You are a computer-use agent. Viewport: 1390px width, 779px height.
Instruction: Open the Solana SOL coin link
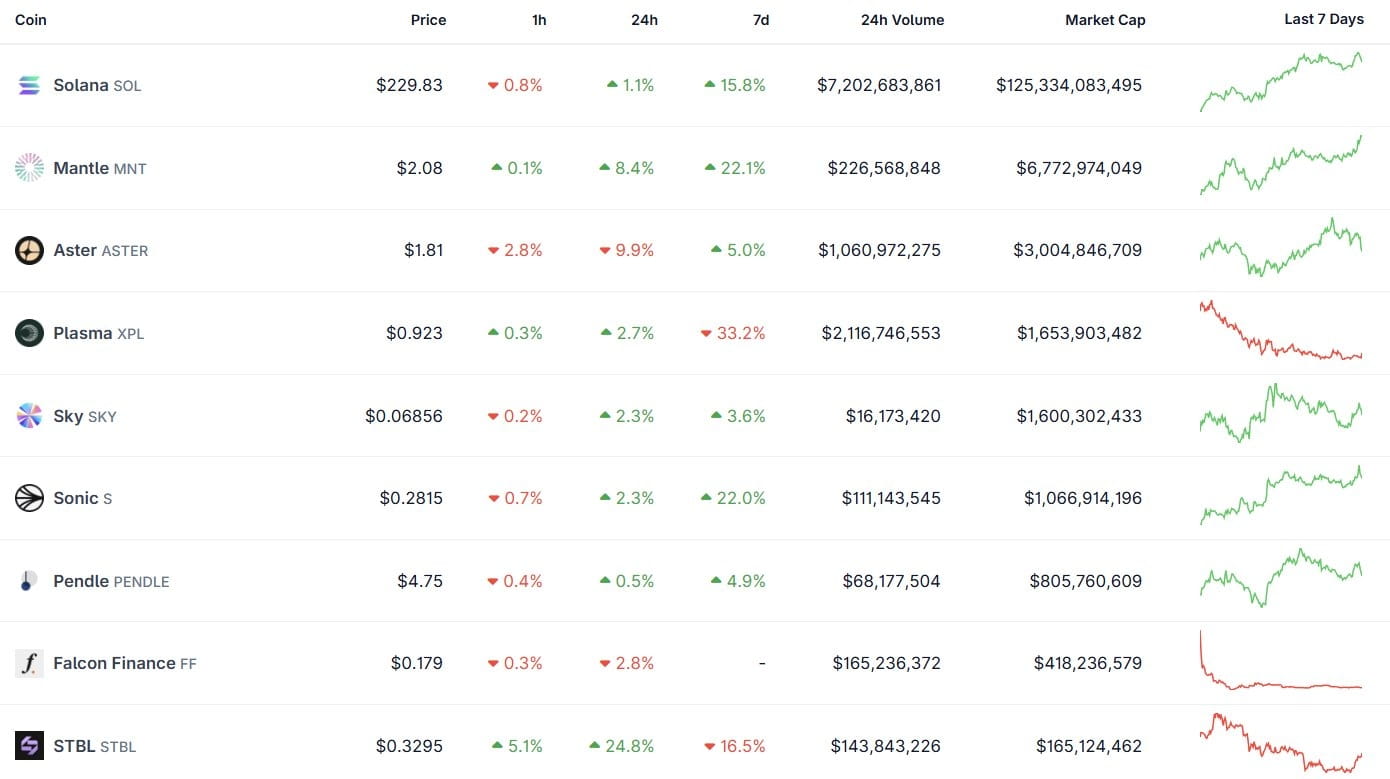97,85
